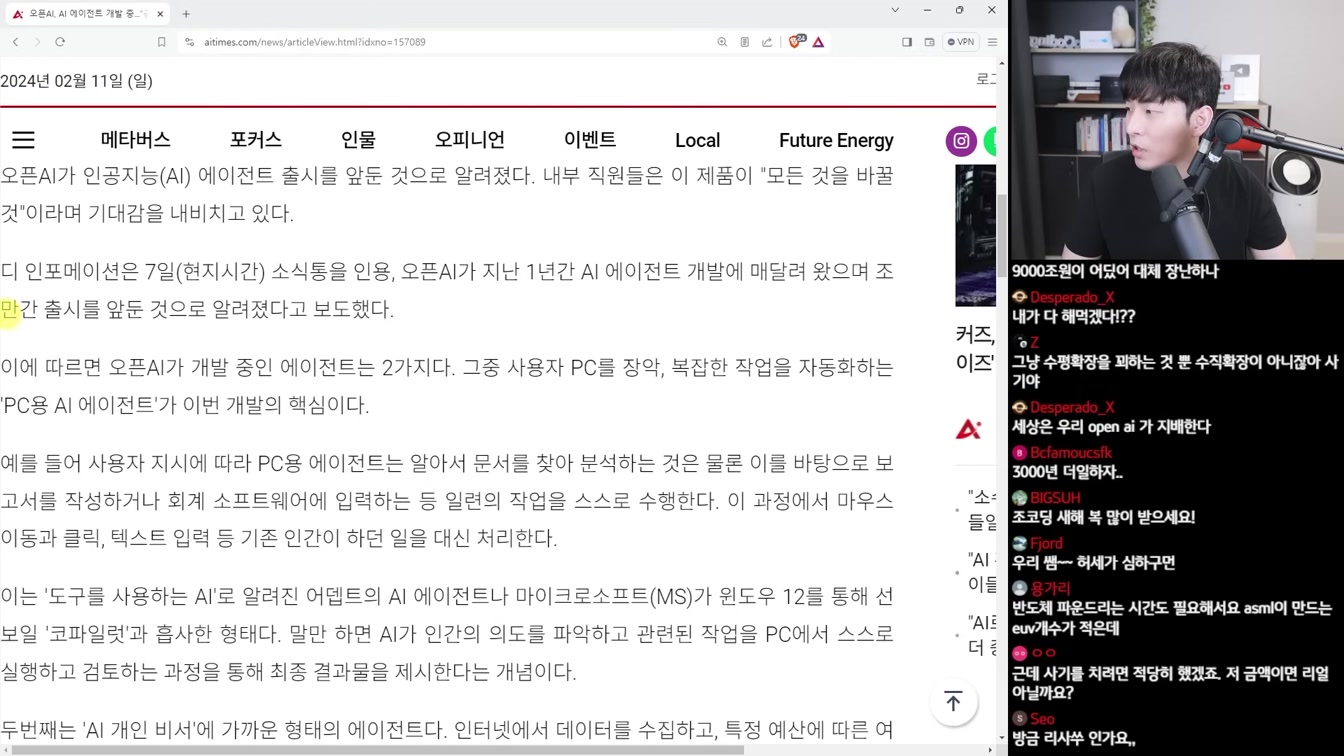Expand the tab search dropdown arrow
Screen dimensions: 1344x756
pyautogui.click(x=895, y=10)
